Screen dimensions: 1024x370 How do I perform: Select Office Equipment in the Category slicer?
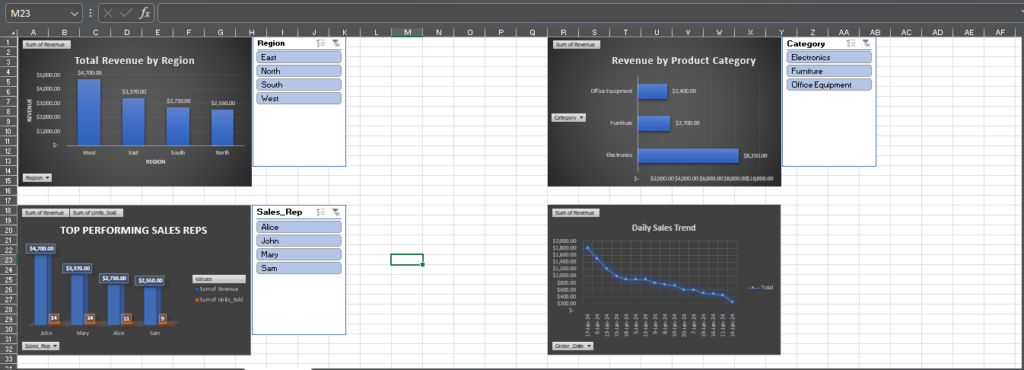click(x=829, y=85)
